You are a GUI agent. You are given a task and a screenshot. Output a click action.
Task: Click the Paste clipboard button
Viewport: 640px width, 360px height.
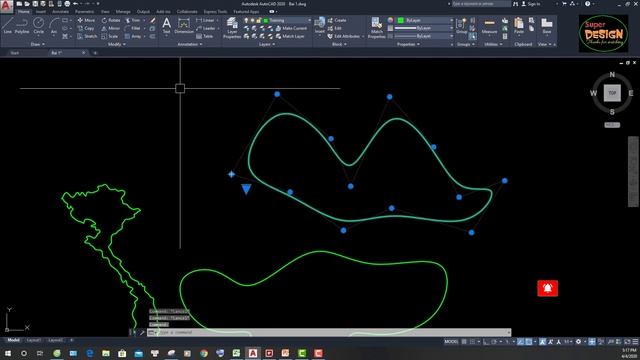pyautogui.click(x=519, y=26)
